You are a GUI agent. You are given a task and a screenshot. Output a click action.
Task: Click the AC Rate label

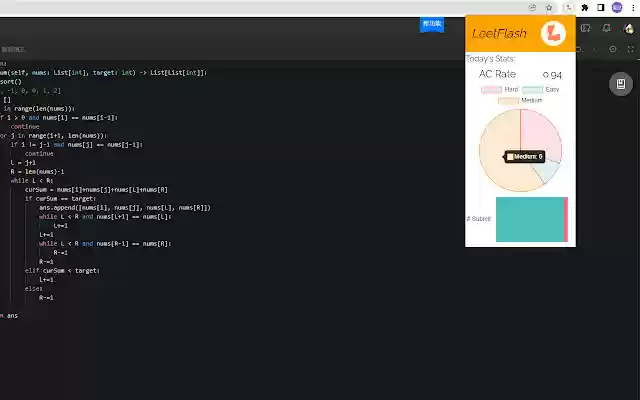point(497,74)
